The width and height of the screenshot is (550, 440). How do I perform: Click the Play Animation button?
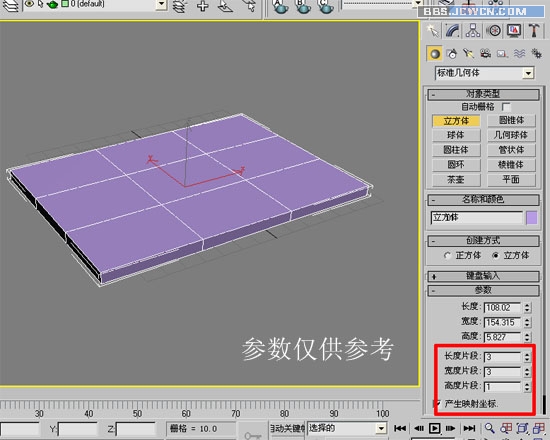[435, 428]
